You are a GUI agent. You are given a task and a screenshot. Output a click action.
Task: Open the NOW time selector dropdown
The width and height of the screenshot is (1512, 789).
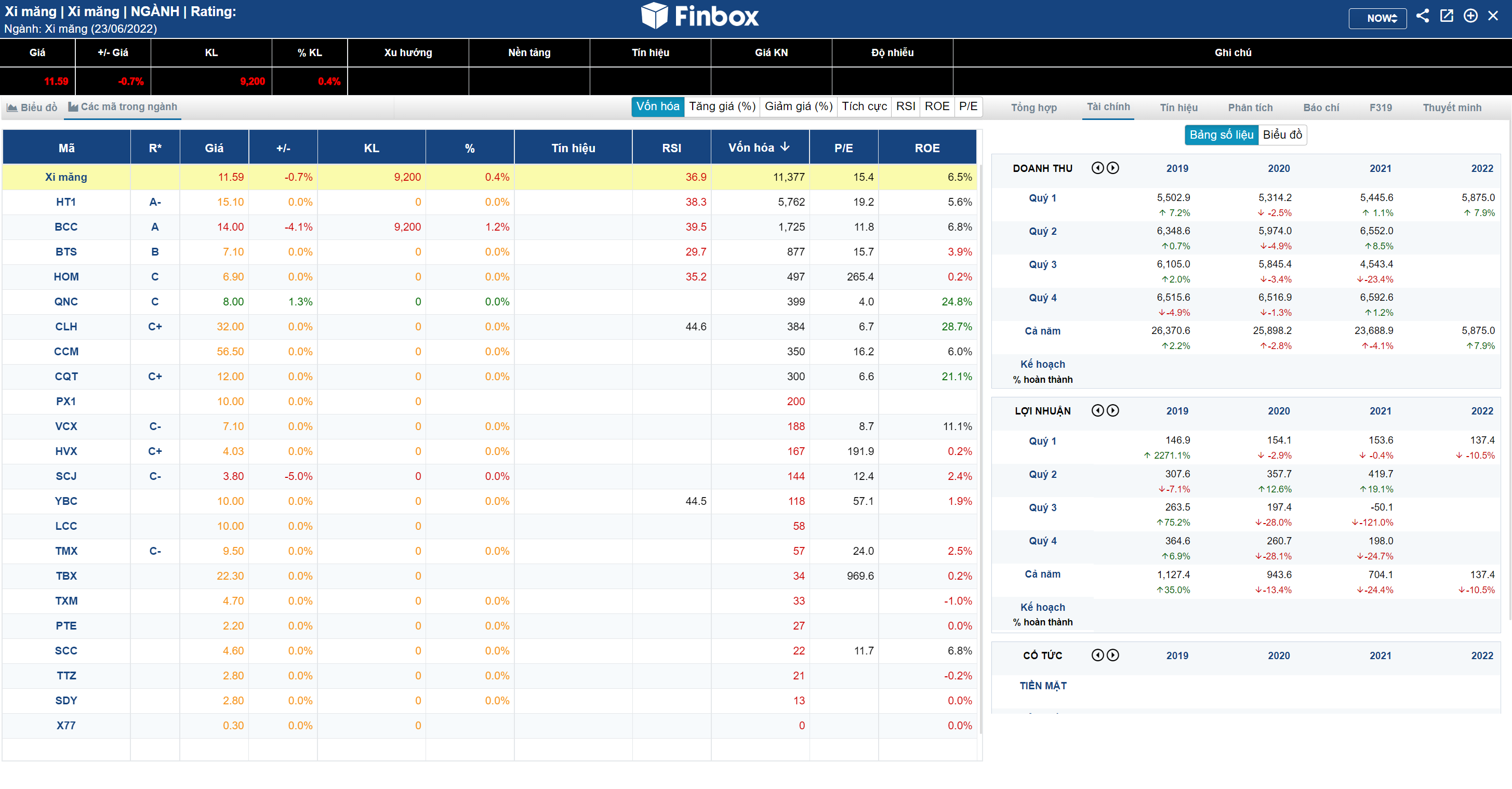click(1377, 18)
